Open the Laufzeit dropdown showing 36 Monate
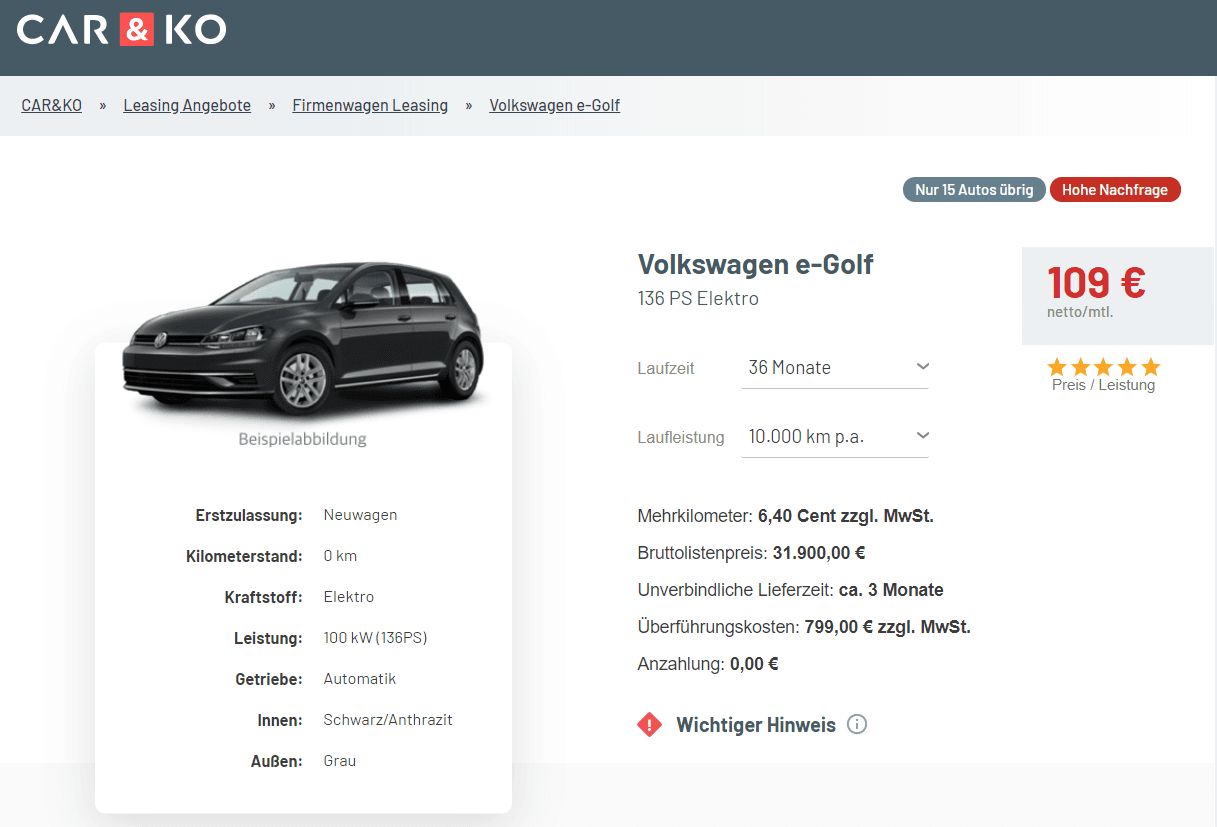Image resolution: width=1217 pixels, height=827 pixels. coord(835,368)
